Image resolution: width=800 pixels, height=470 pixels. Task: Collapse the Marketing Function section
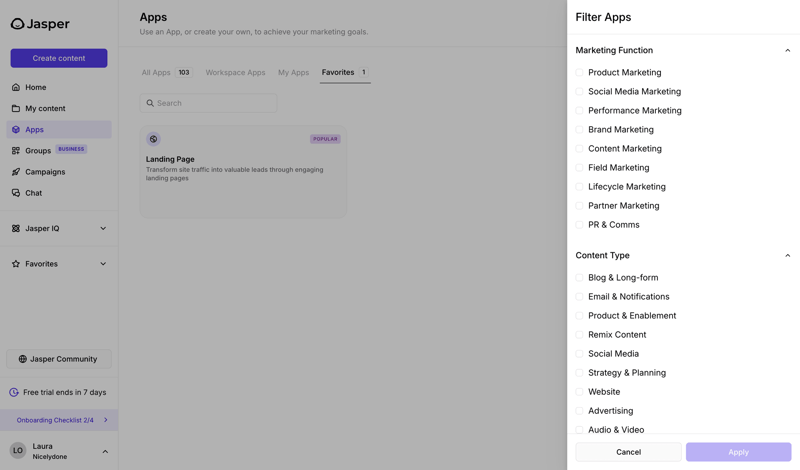(787, 51)
